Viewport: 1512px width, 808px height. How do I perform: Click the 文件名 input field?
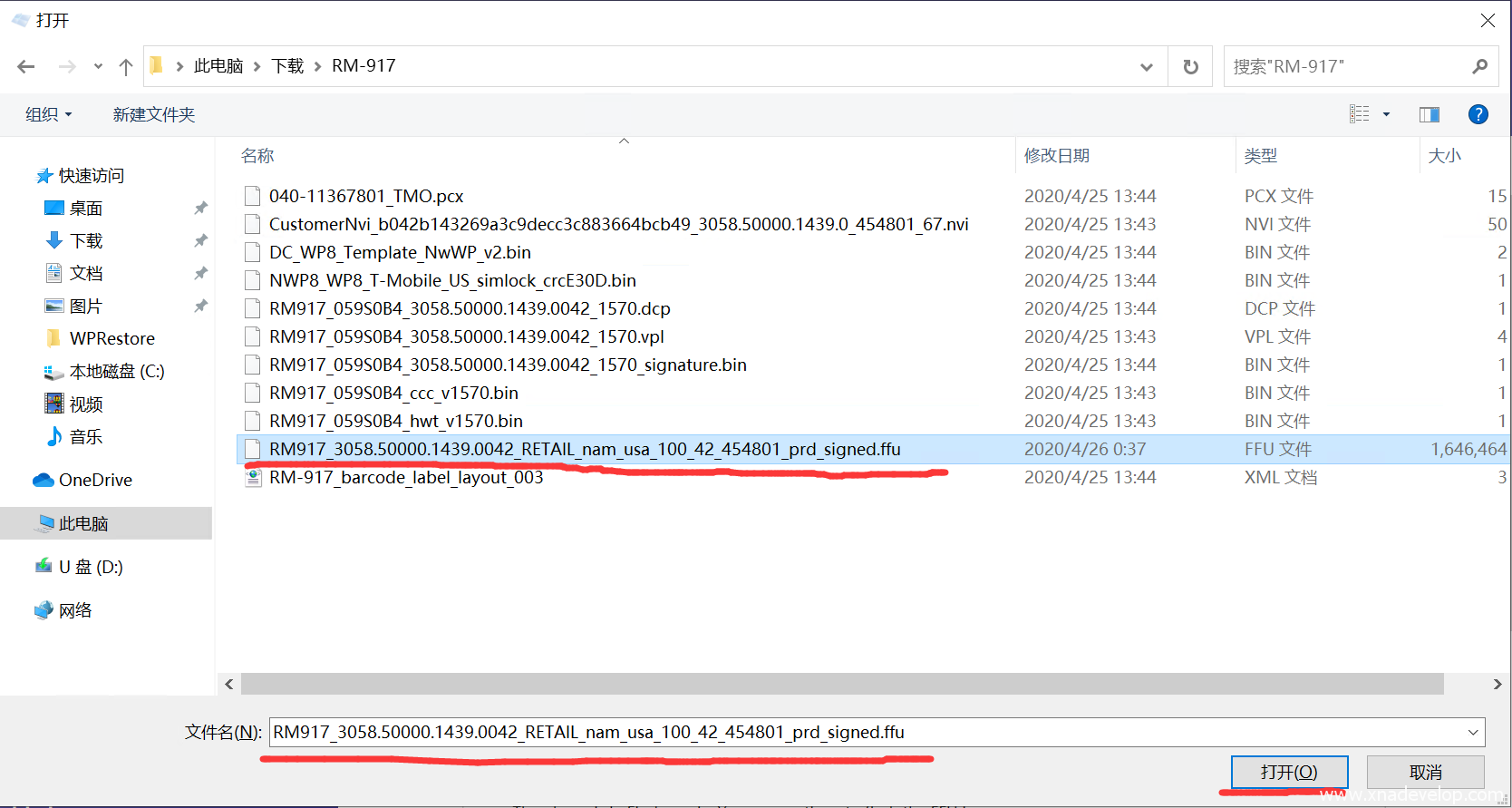point(861,732)
